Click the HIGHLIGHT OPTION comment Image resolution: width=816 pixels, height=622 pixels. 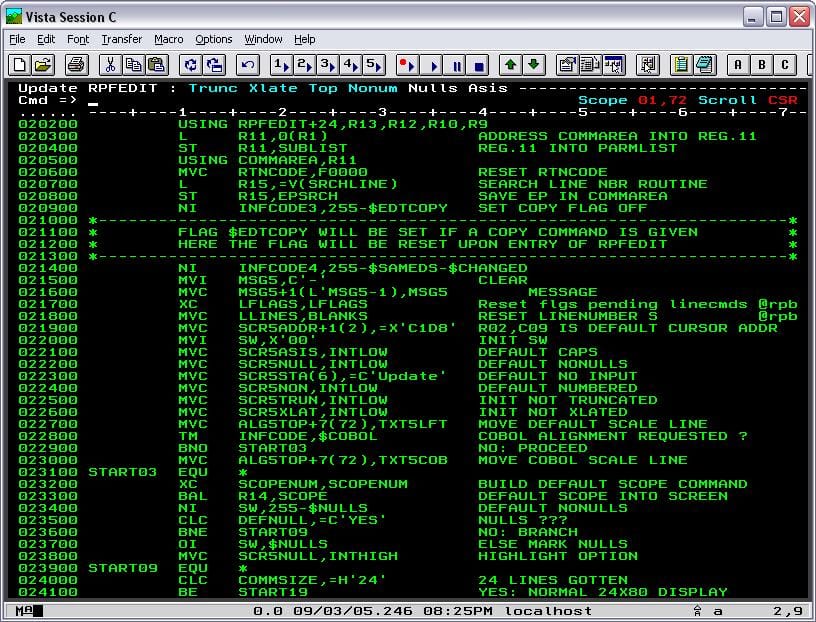click(558, 556)
